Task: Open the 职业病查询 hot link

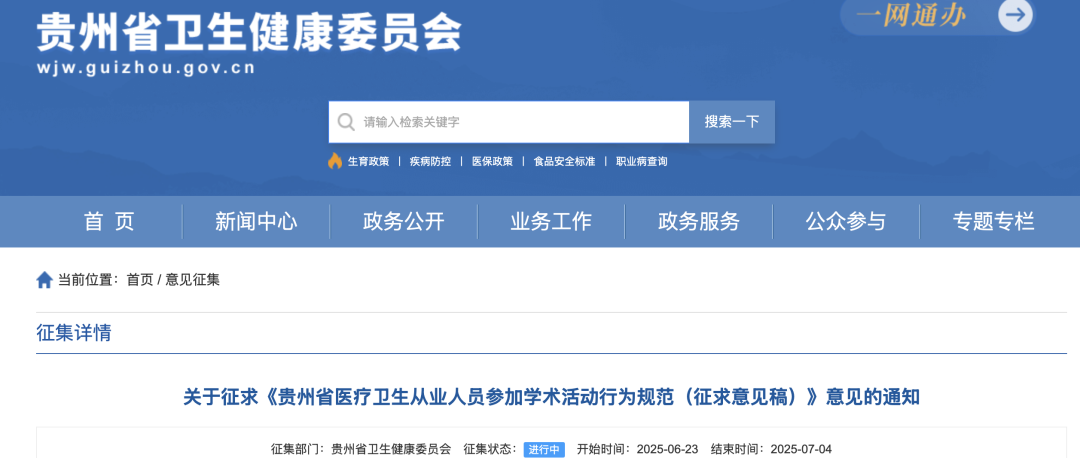Action: [x=641, y=161]
